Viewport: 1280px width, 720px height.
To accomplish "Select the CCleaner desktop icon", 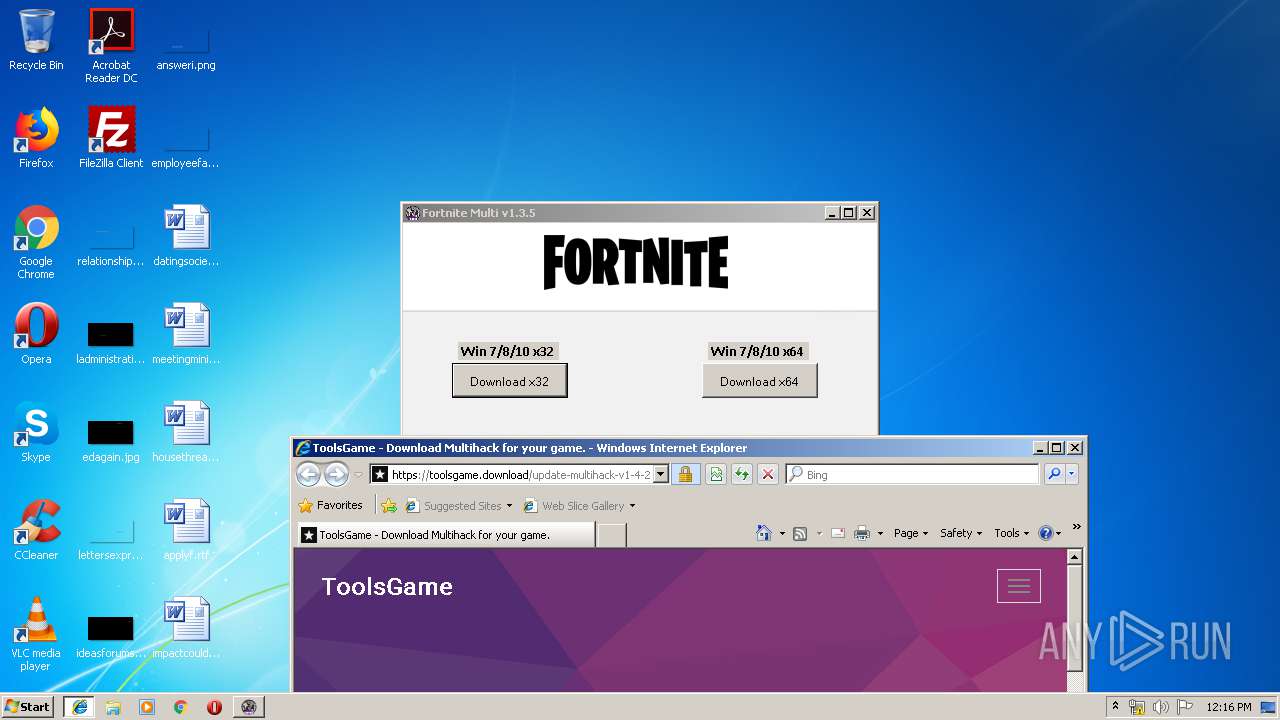I will click(x=36, y=530).
